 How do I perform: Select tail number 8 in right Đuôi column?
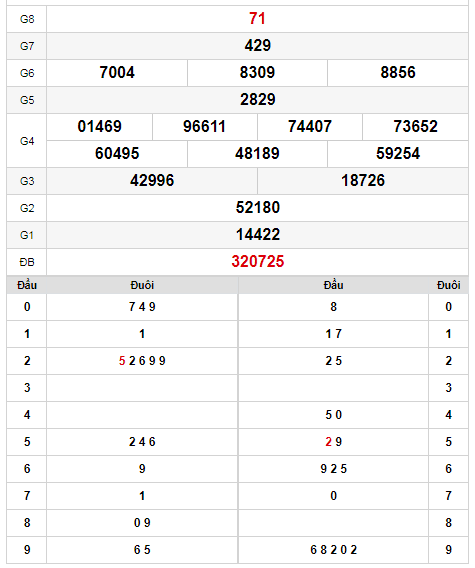[x=449, y=523]
